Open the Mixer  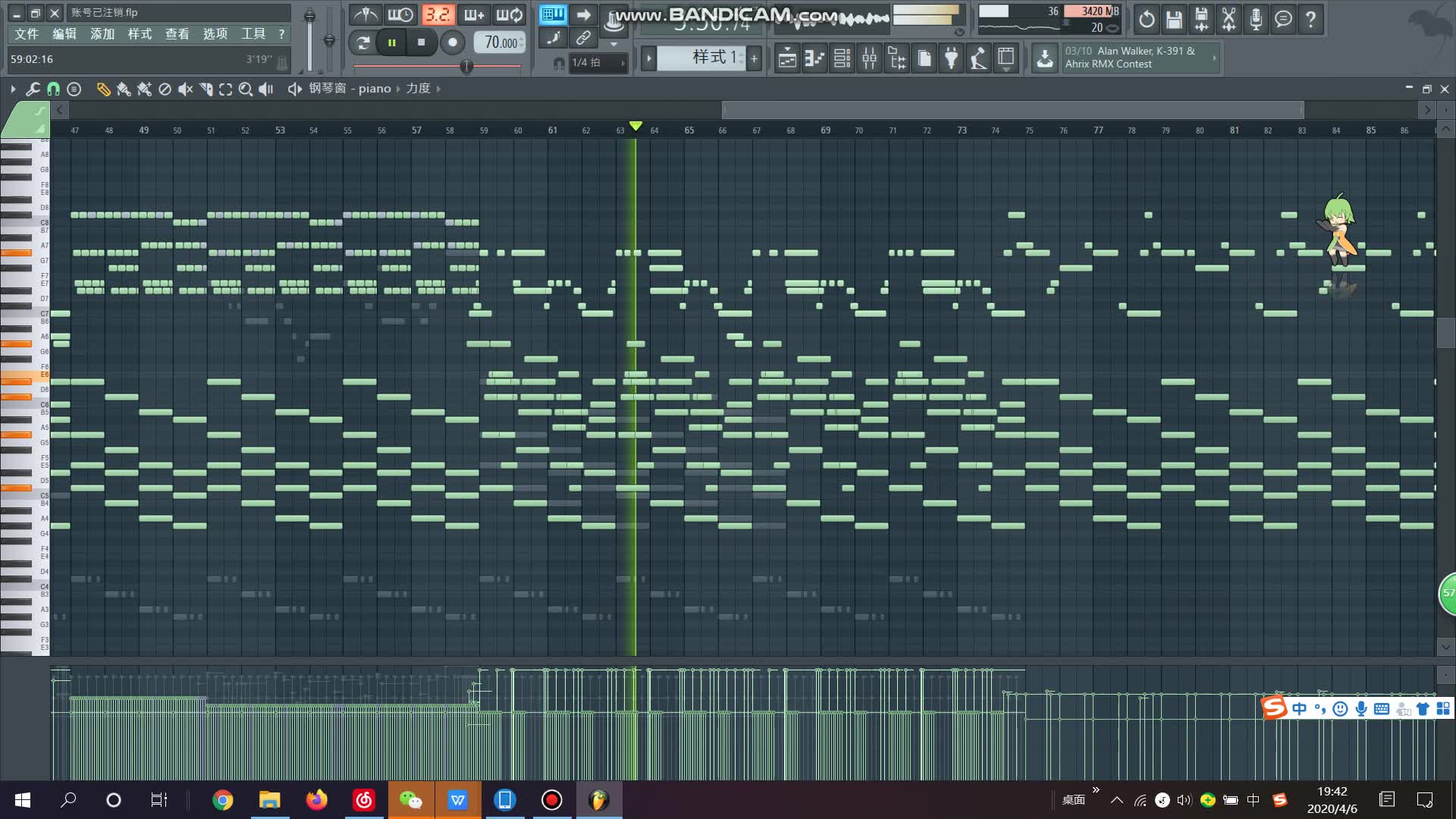[x=869, y=58]
